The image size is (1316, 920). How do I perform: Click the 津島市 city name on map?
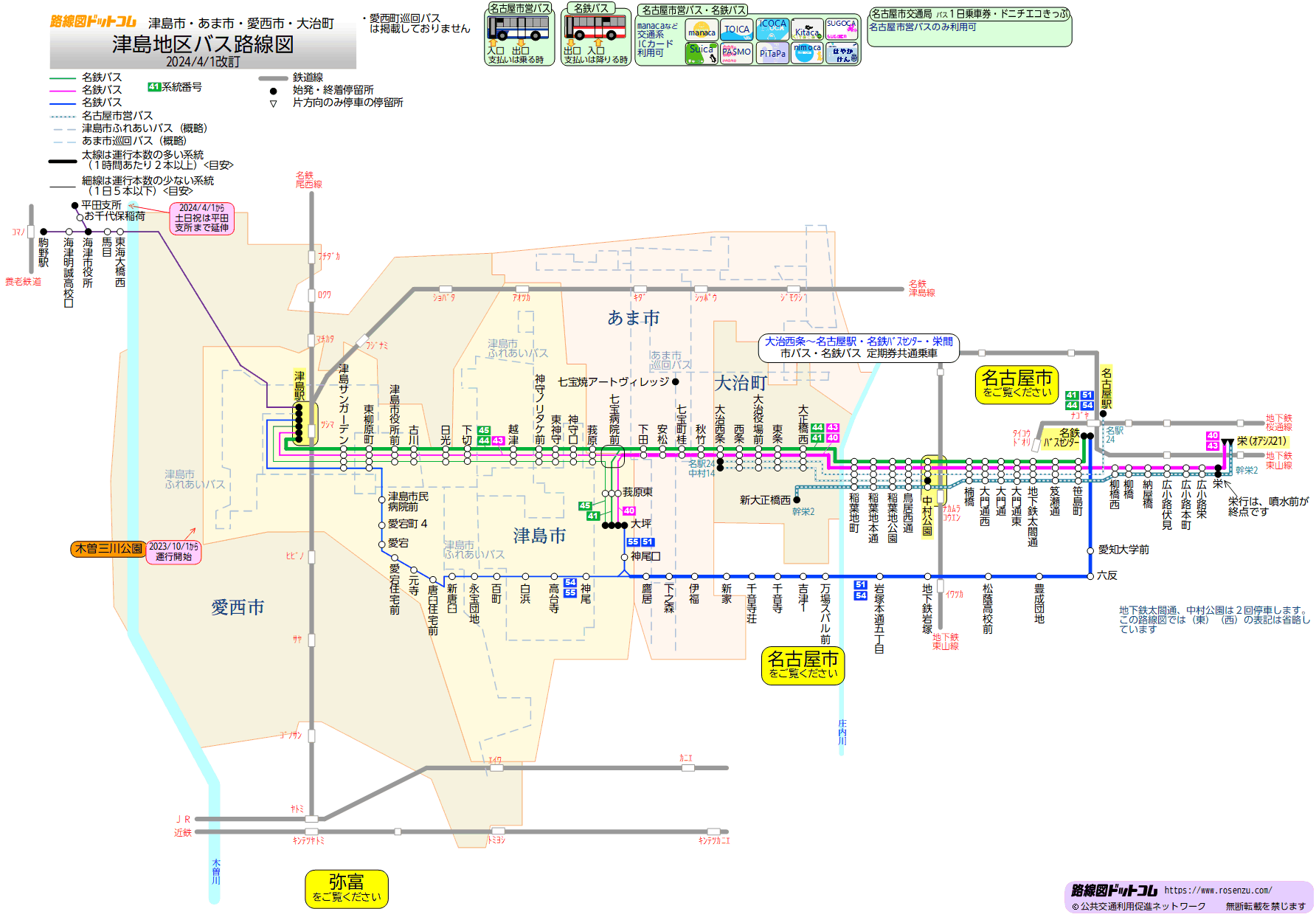(x=540, y=536)
